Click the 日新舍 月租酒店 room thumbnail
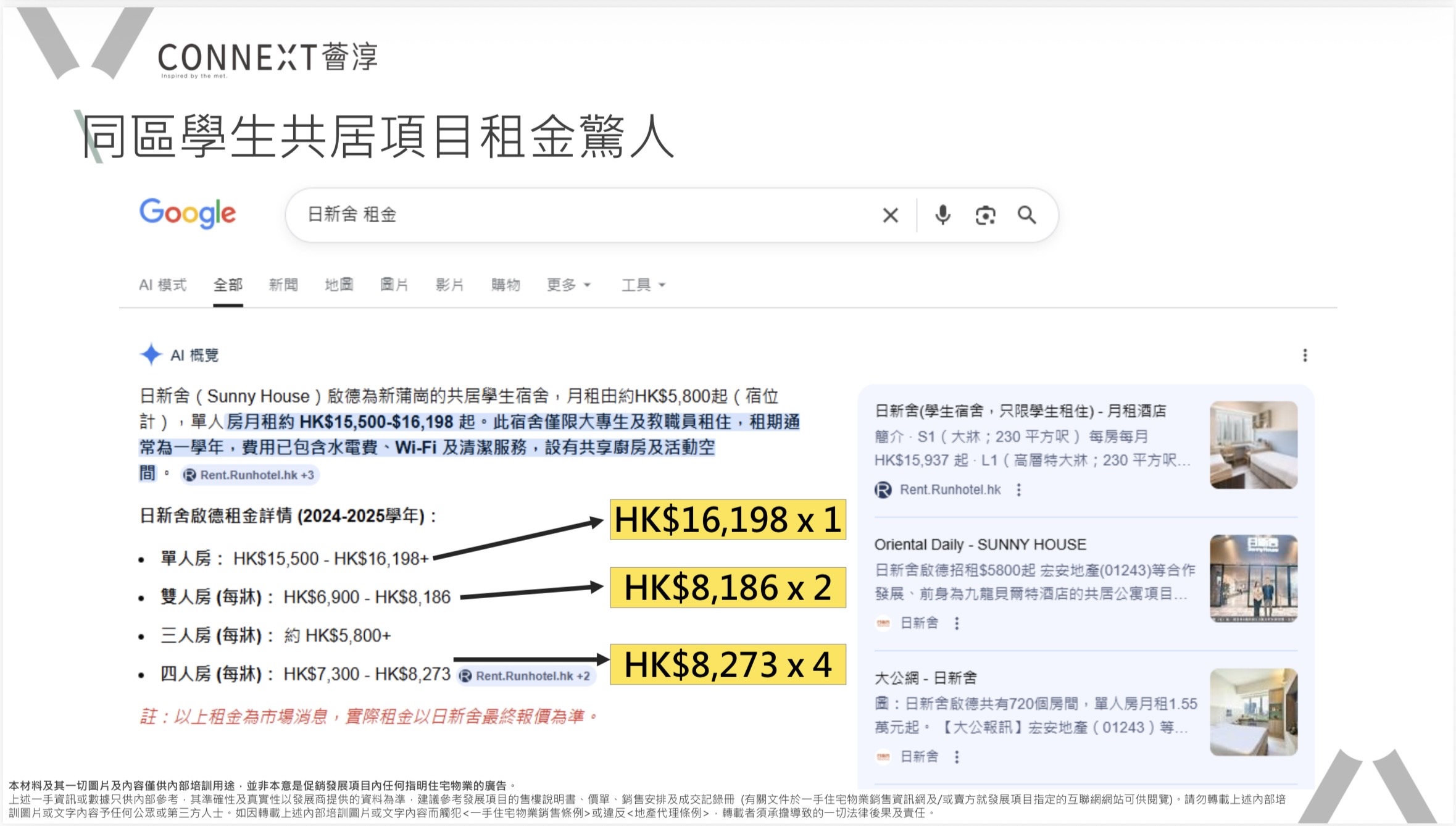 (1253, 445)
